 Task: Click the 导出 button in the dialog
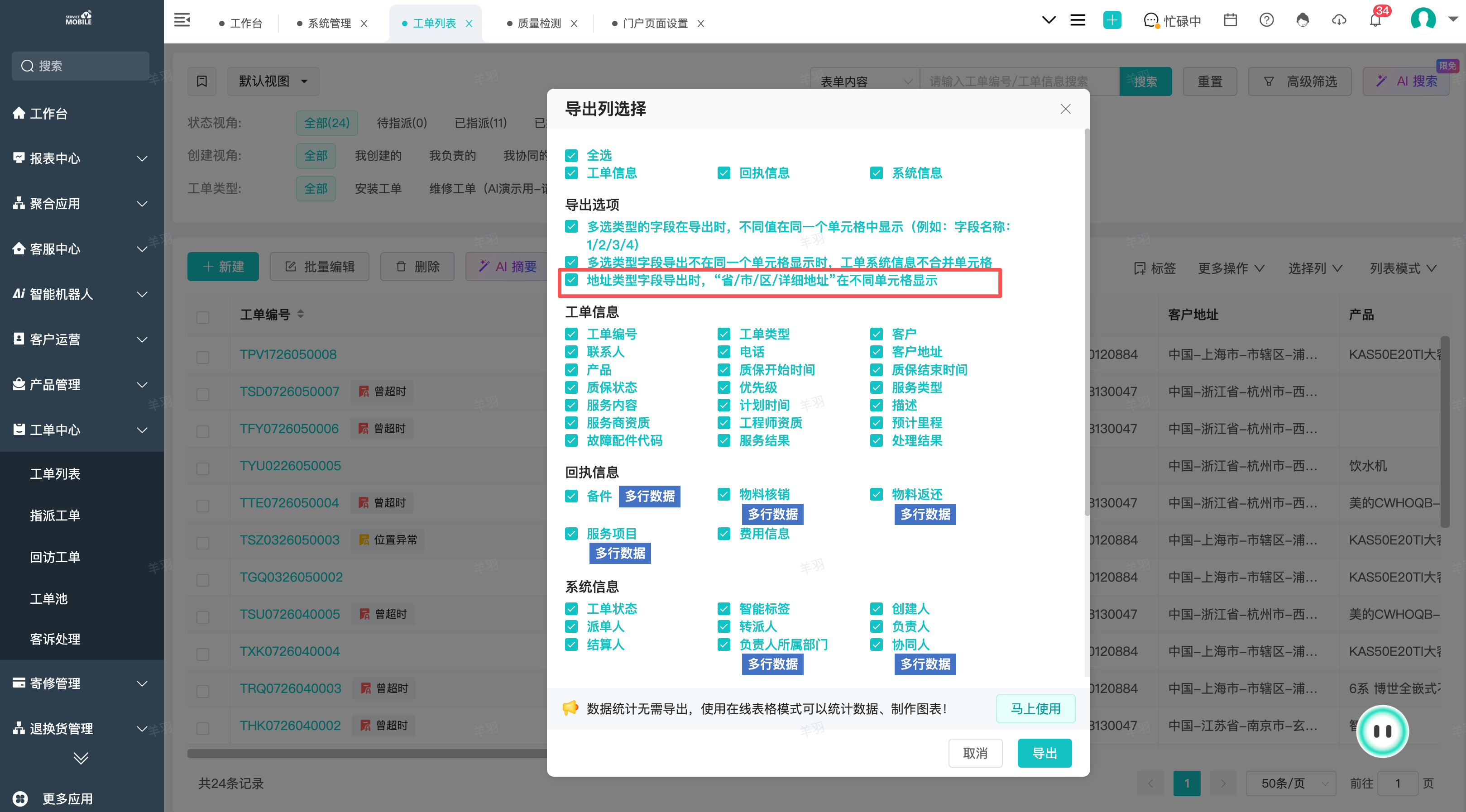tap(1045, 754)
